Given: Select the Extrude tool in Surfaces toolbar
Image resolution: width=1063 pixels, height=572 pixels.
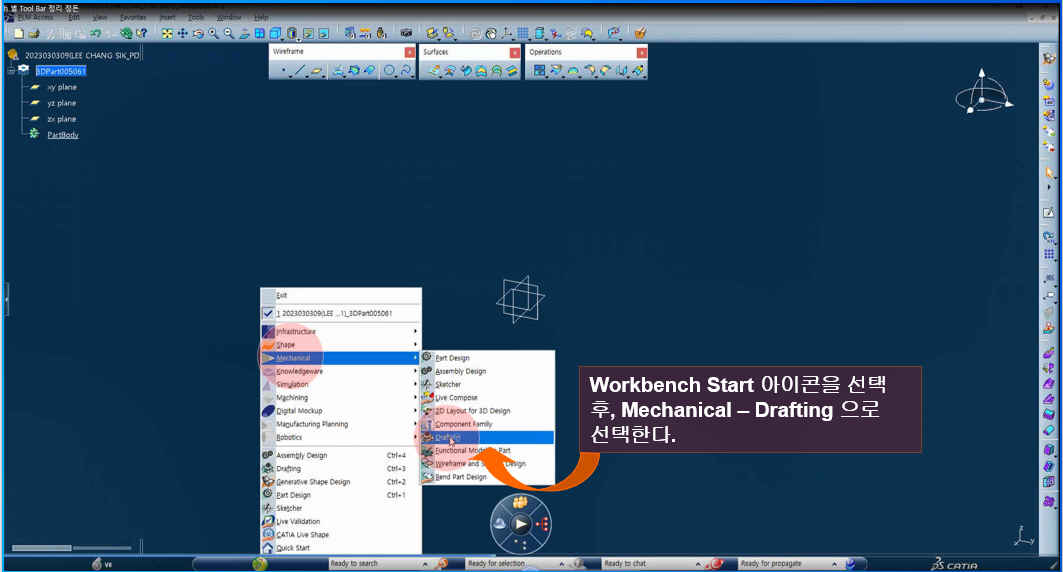Looking at the screenshot, I should 435,70.
